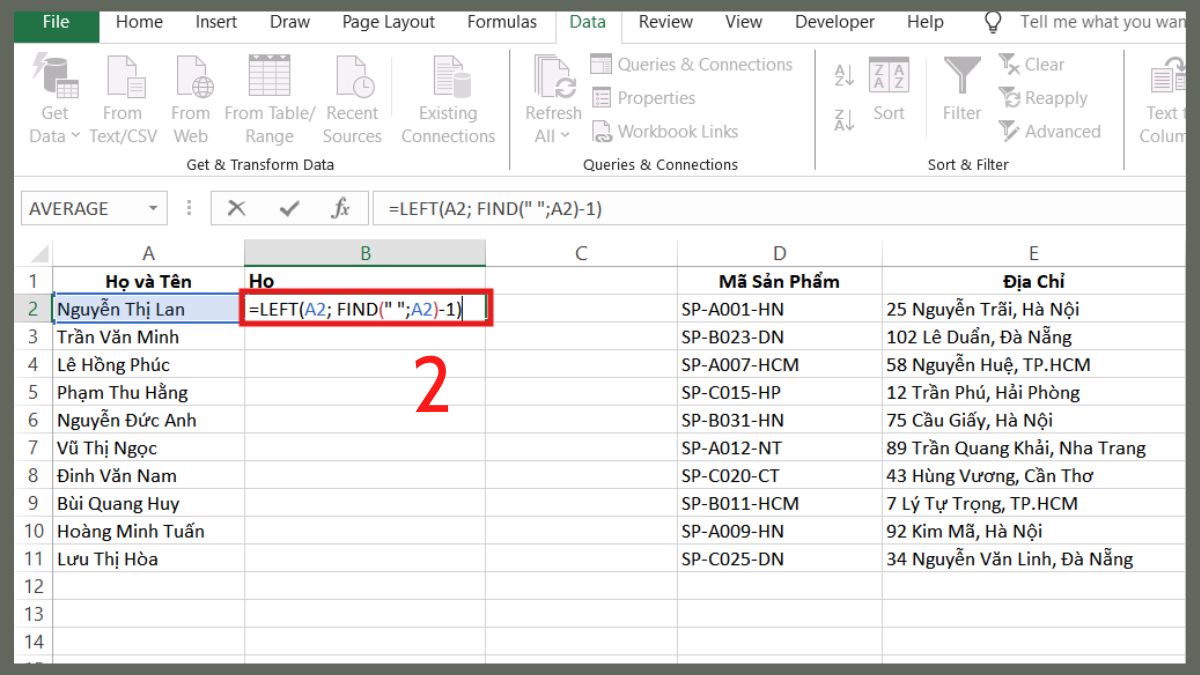The height and width of the screenshot is (675, 1200).
Task: Click the Clear filter command
Action: click(1041, 64)
